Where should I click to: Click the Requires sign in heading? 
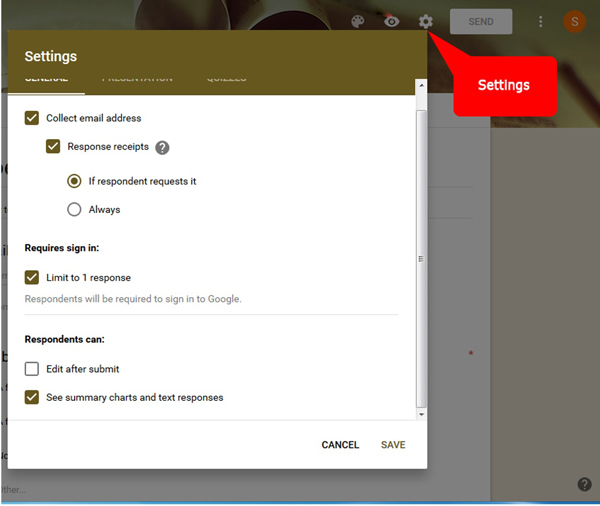click(x=62, y=248)
